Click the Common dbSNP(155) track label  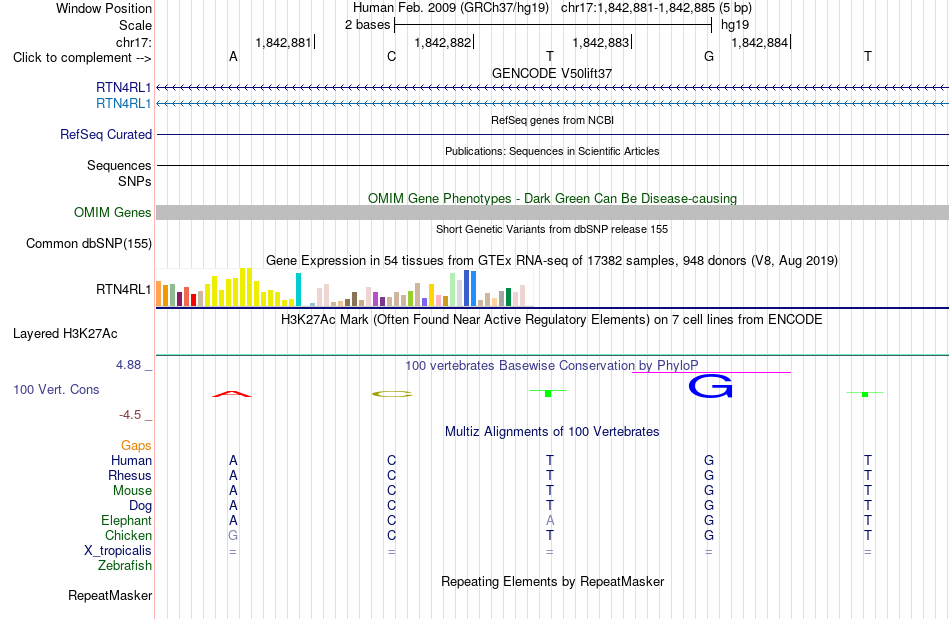tap(89, 243)
